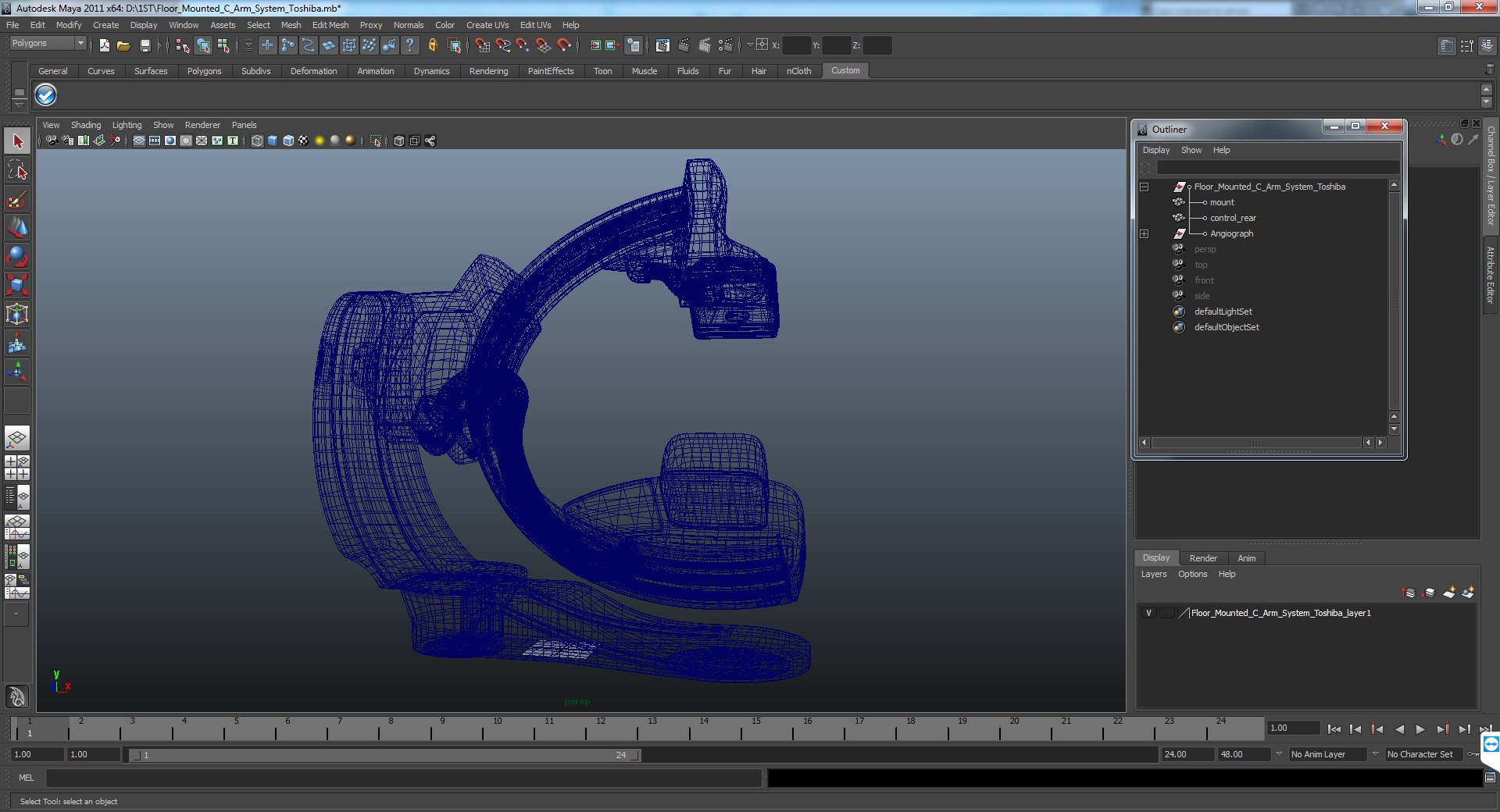Choose the Paint Selection tool

17,199
